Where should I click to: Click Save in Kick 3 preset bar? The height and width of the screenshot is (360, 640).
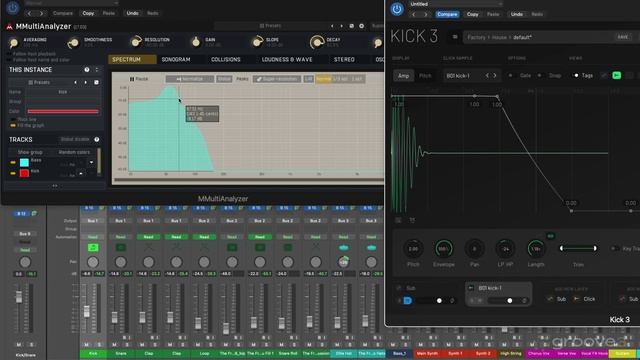click(622, 37)
